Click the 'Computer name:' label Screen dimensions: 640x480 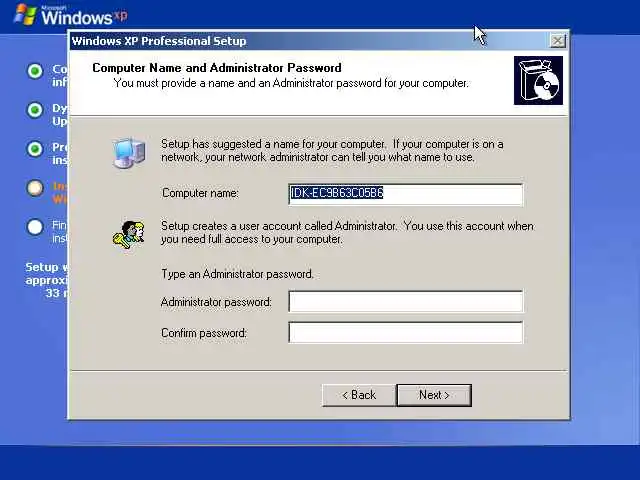coord(200,193)
